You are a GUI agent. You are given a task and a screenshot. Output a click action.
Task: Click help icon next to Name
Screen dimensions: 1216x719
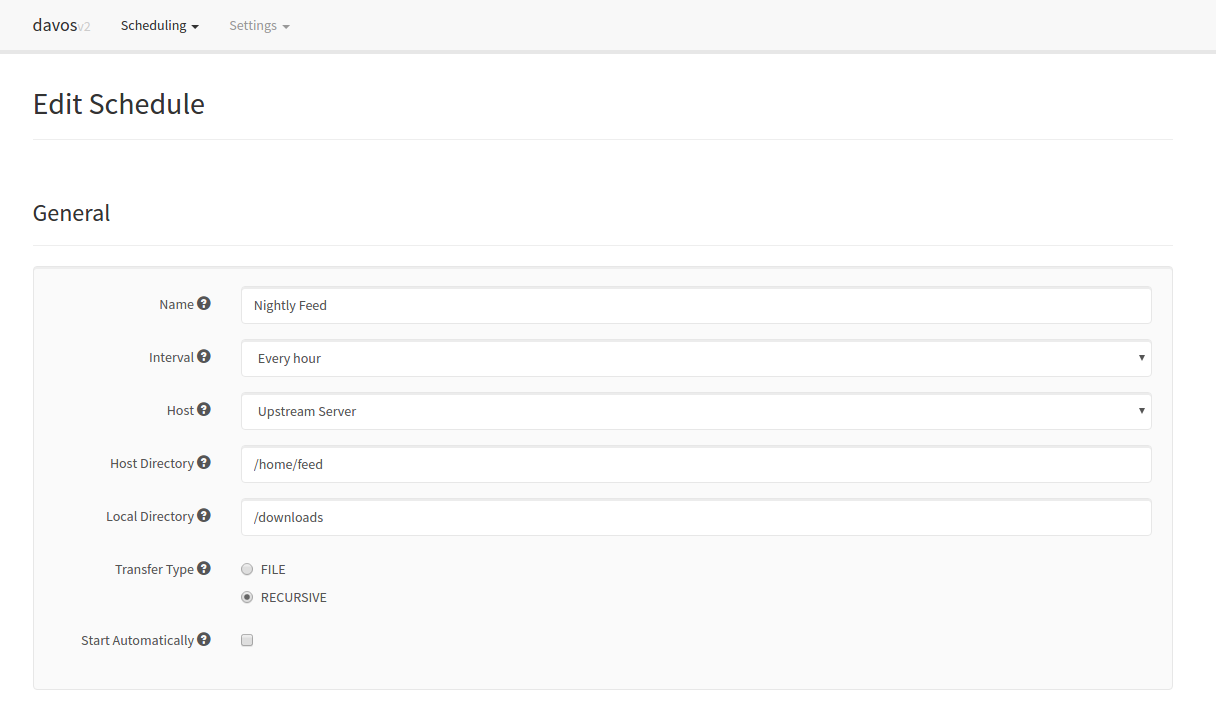(x=204, y=303)
